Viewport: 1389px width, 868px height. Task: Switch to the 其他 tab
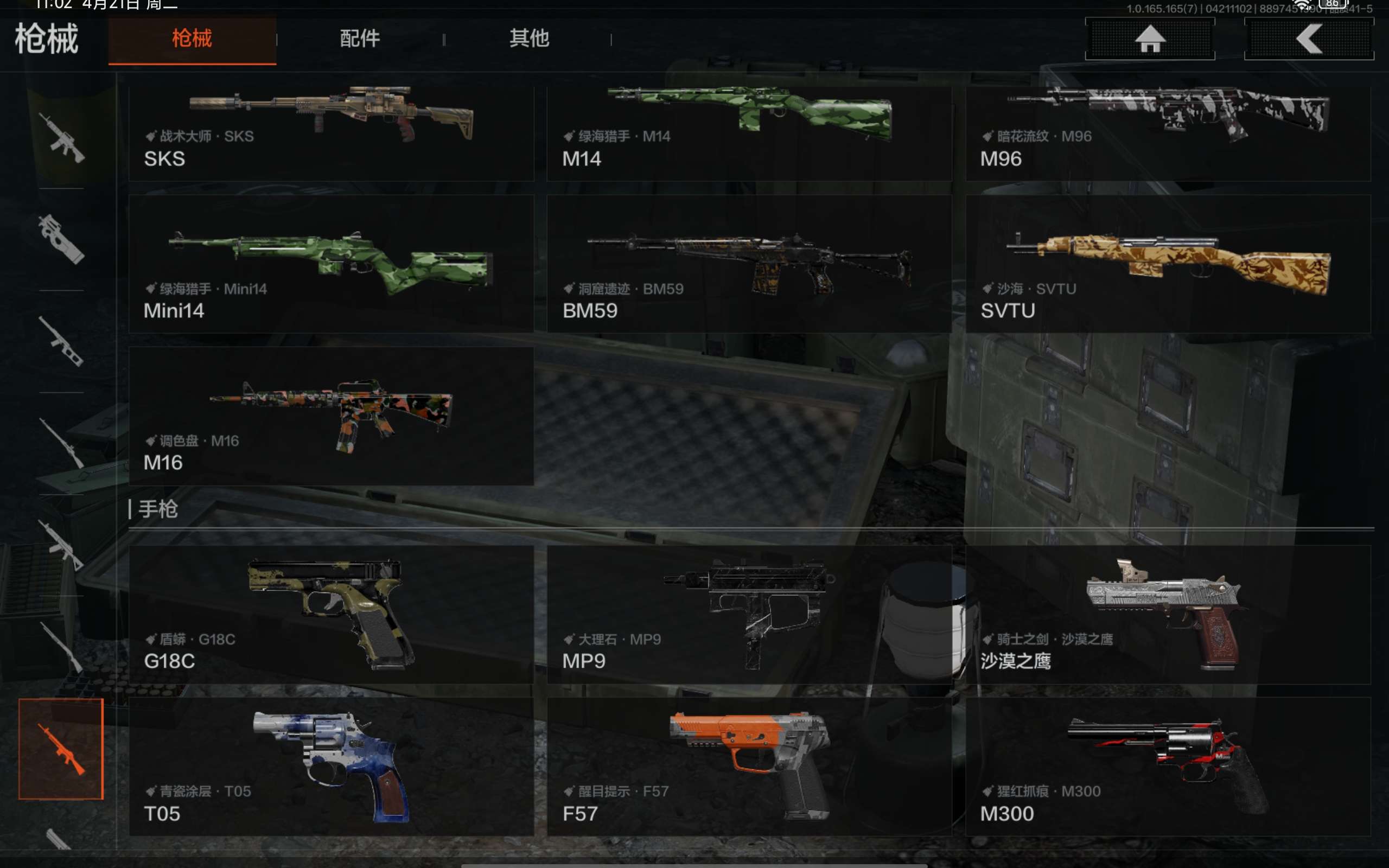pyautogui.click(x=528, y=39)
